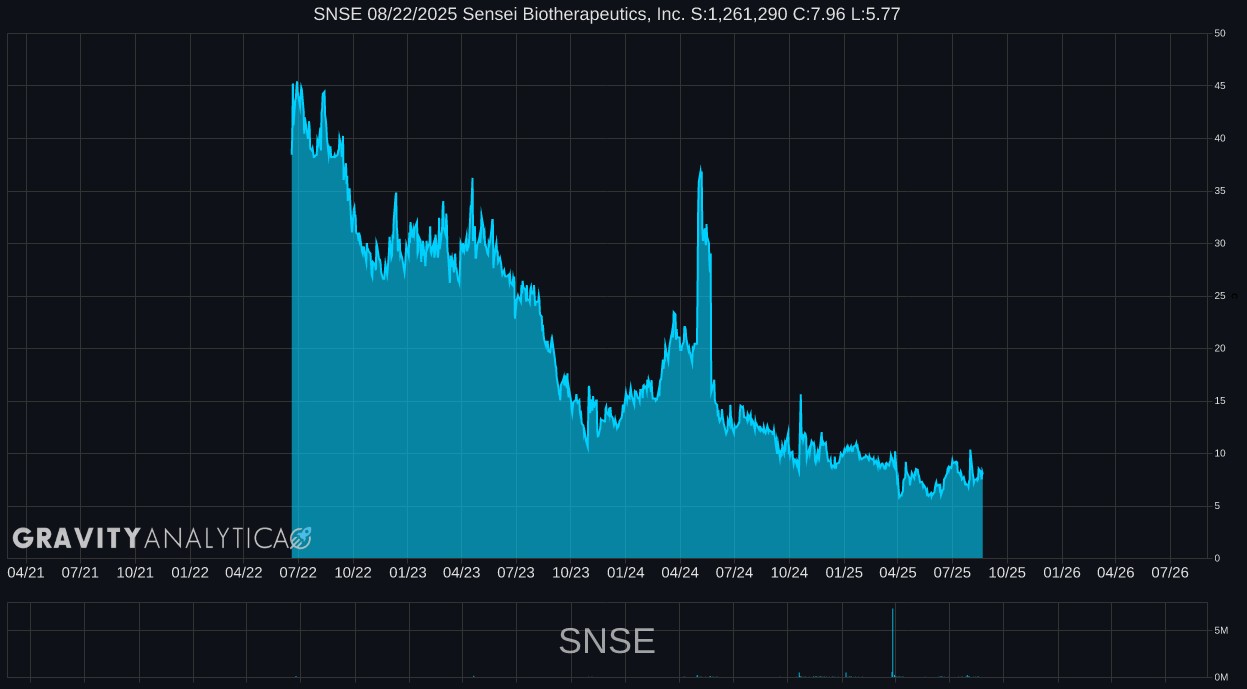This screenshot has height=689, width=1247.
Task: Click the 10/21 x-axis date label
Action: (135, 573)
